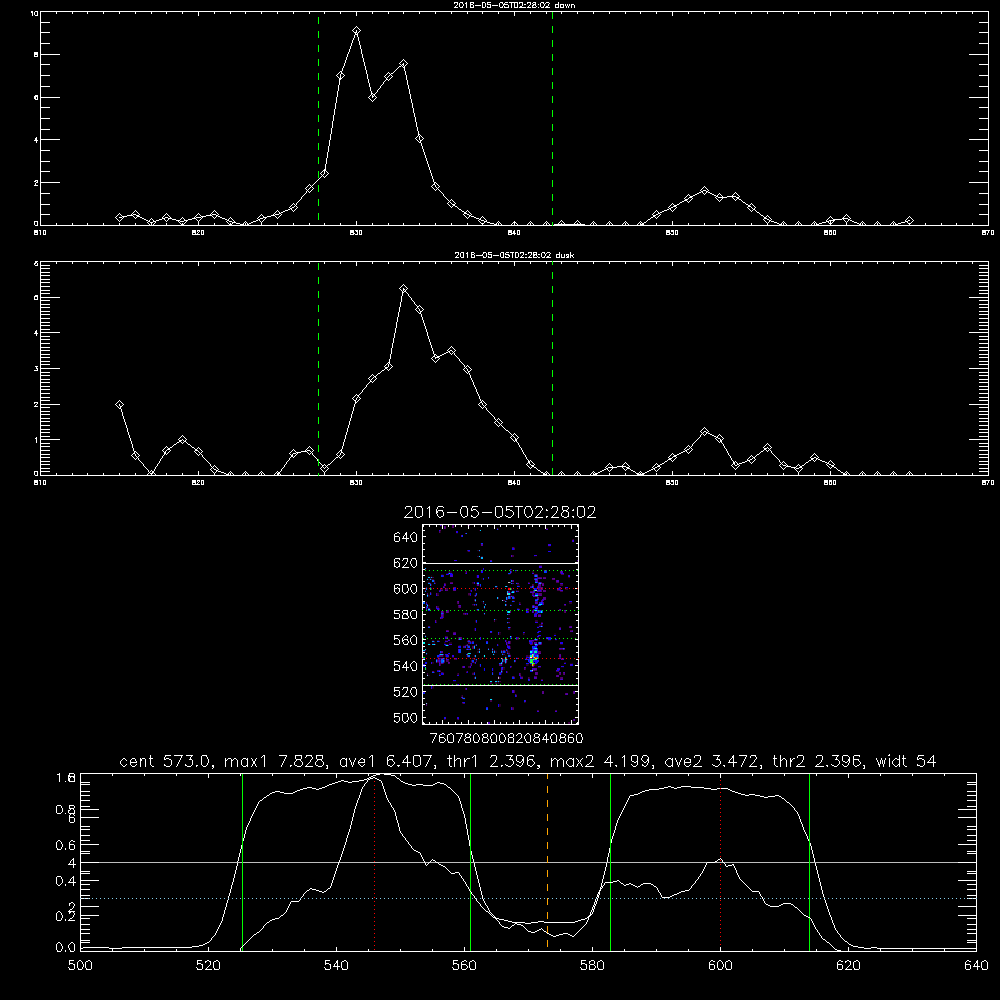1000x1000 pixels.
Task: Click bottom plot x-axis label '600'
Action: pos(720,966)
